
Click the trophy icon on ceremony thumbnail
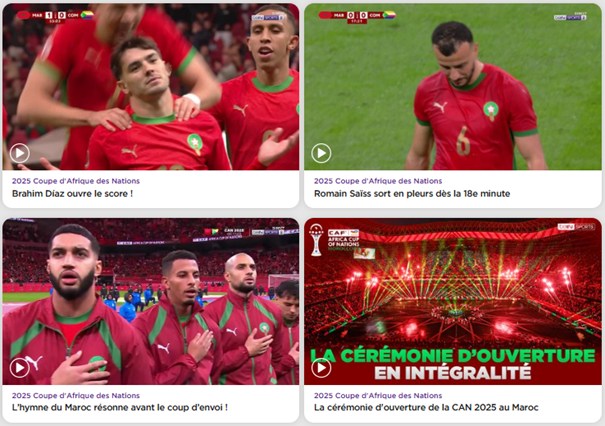point(316,240)
